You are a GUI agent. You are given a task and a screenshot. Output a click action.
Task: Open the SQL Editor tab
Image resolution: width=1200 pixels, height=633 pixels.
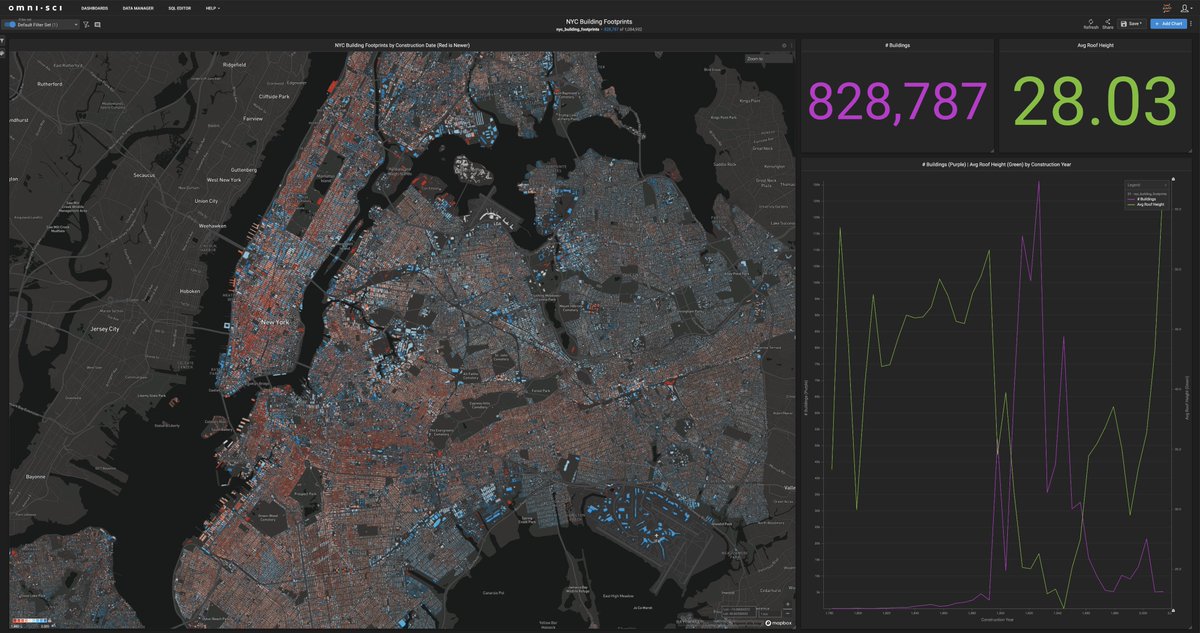[x=178, y=8]
